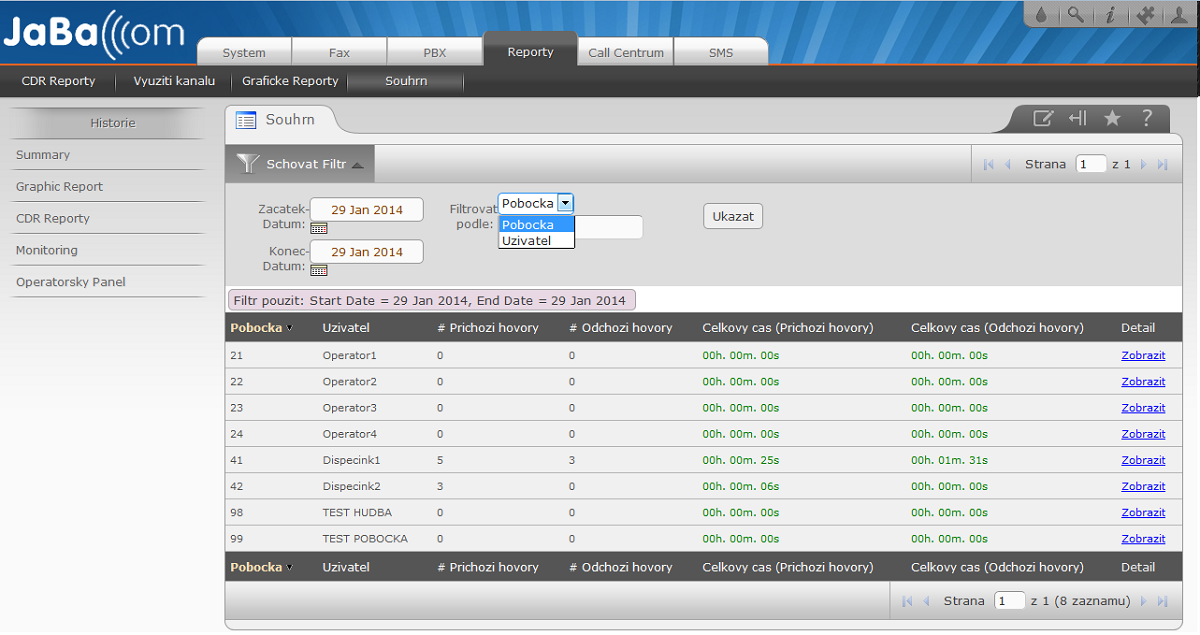
Task: Open the Graficke Reporty submenu
Action: [290, 81]
